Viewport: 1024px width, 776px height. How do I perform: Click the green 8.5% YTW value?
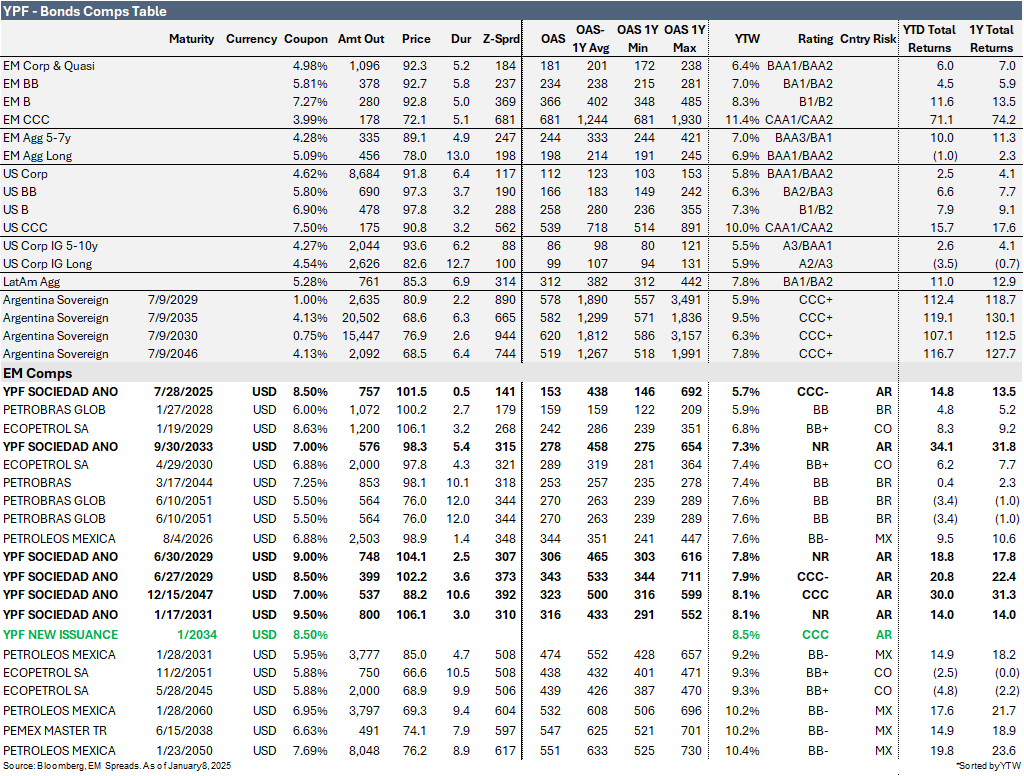coord(746,635)
